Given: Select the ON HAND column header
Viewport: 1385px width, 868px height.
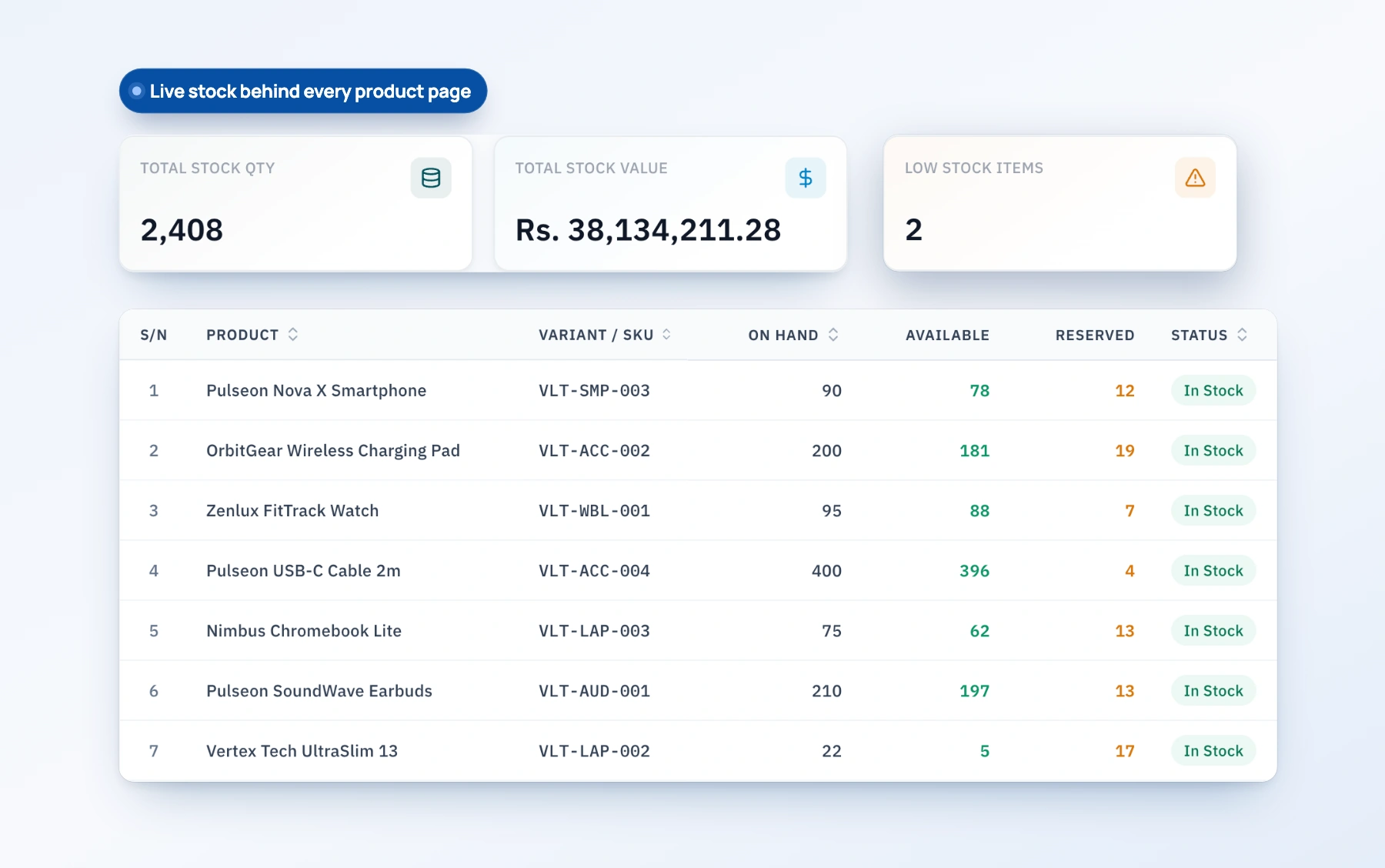Looking at the screenshot, I should point(783,335).
